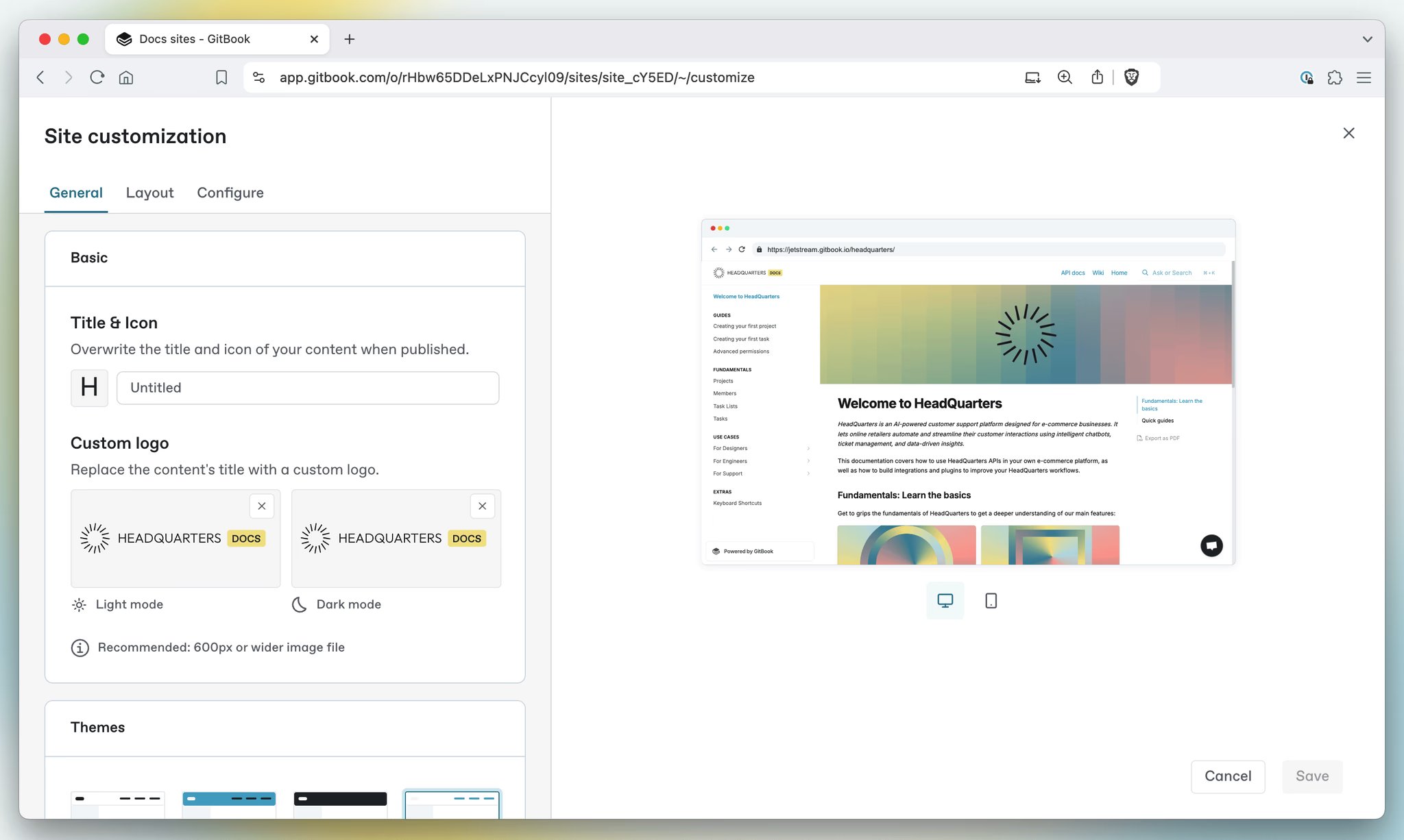Click the Export as PDF icon in preview
The height and width of the screenshot is (840, 1404).
tap(1140, 438)
